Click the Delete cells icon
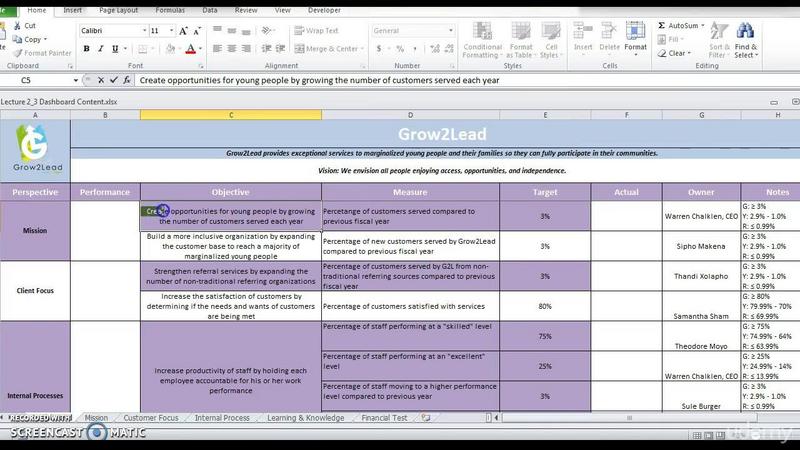Image resolution: width=800 pixels, height=450 pixels. pos(609,31)
